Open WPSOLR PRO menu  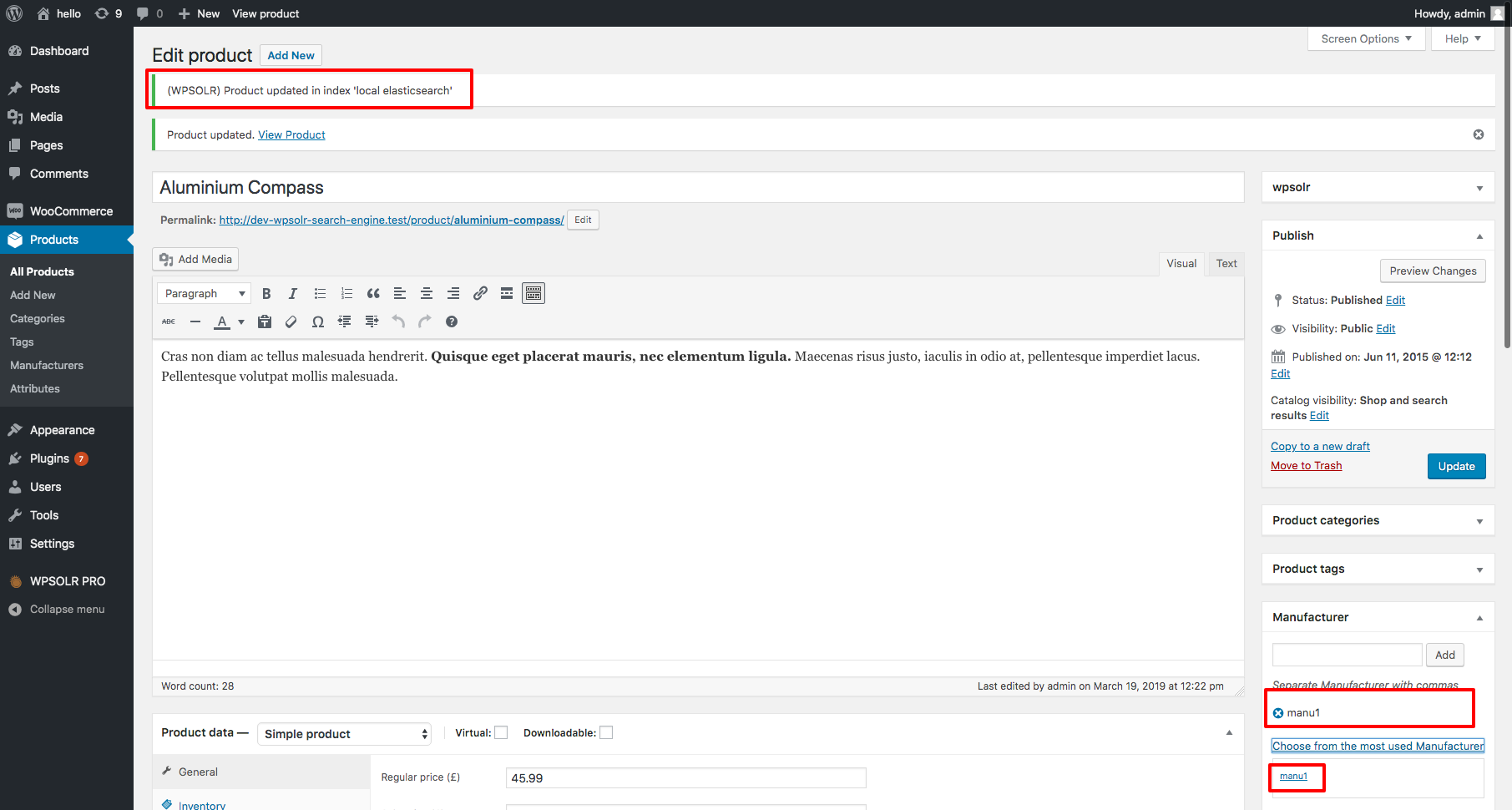pos(67,581)
